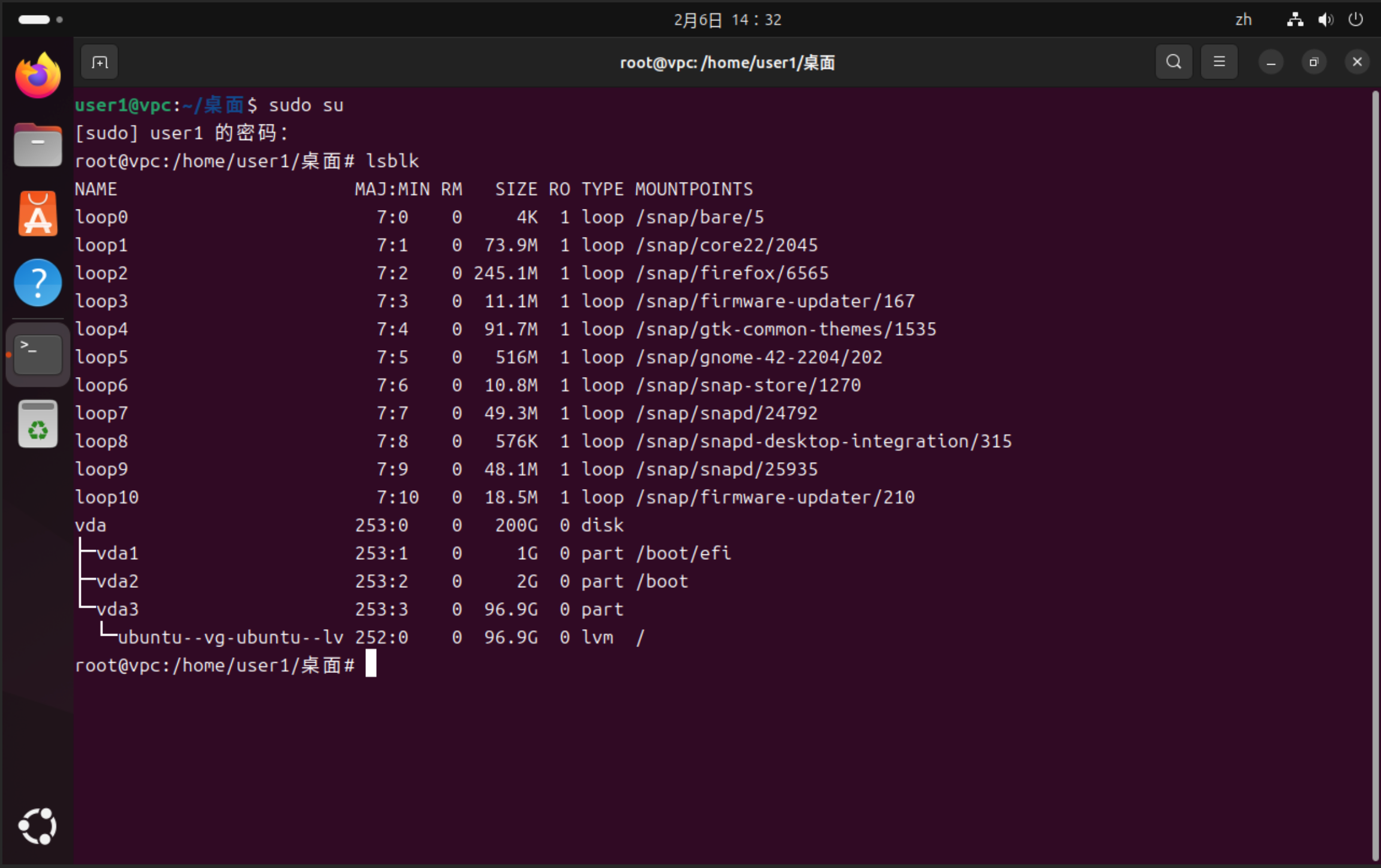Show applications via Ubuntu logo
Viewport: 1381px width, 868px height.
tap(38, 827)
